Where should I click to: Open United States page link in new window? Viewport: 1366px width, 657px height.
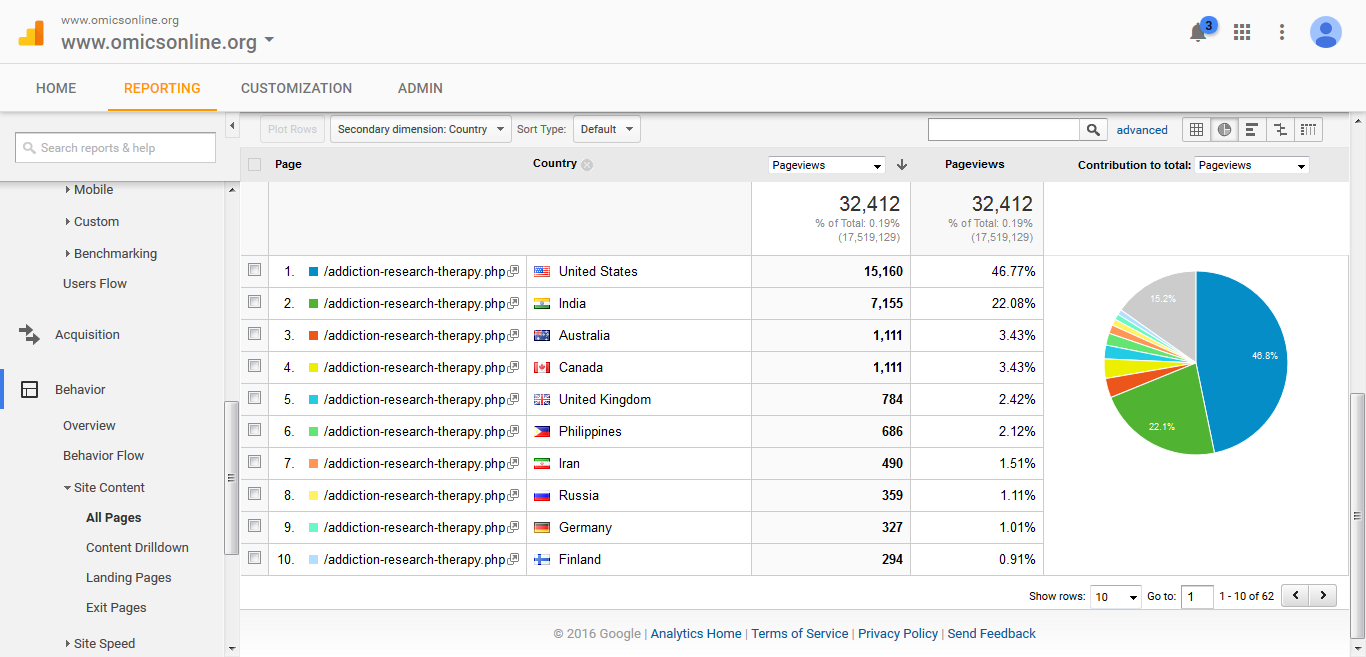513,272
